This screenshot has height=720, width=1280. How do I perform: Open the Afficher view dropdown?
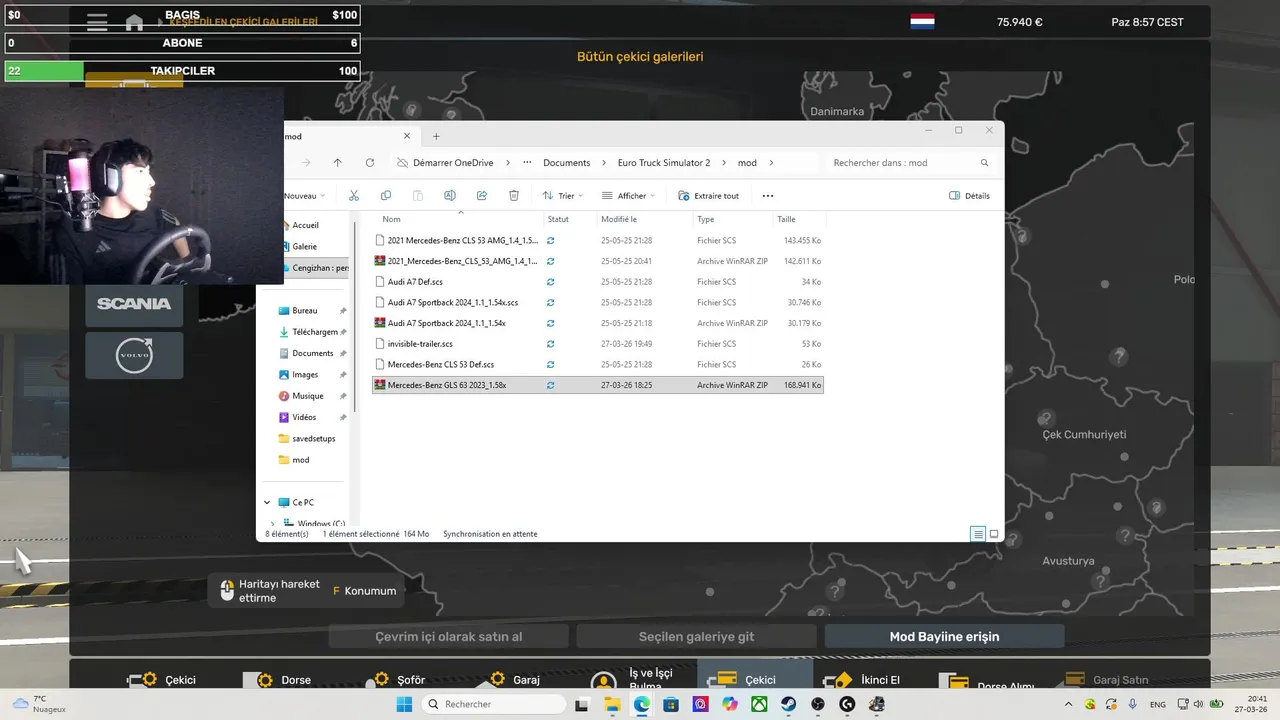point(628,196)
